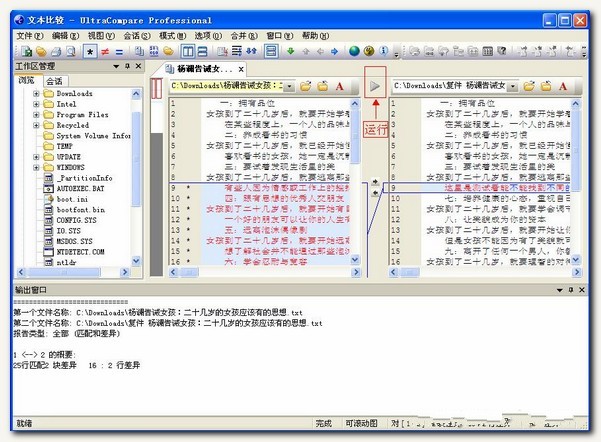This screenshot has height=442, width=601.
Task: Close the 杨澜告诫女 document tab
Action: 241,69
